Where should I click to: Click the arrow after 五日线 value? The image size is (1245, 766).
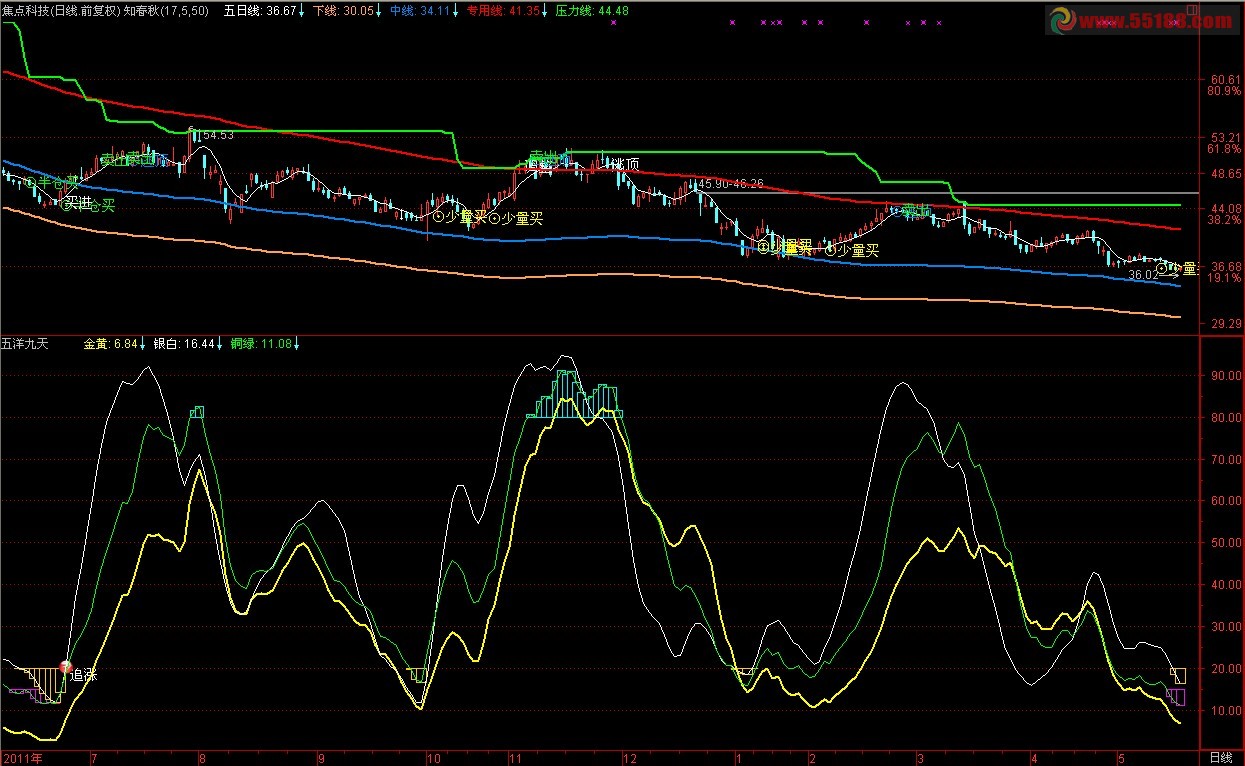(302, 10)
